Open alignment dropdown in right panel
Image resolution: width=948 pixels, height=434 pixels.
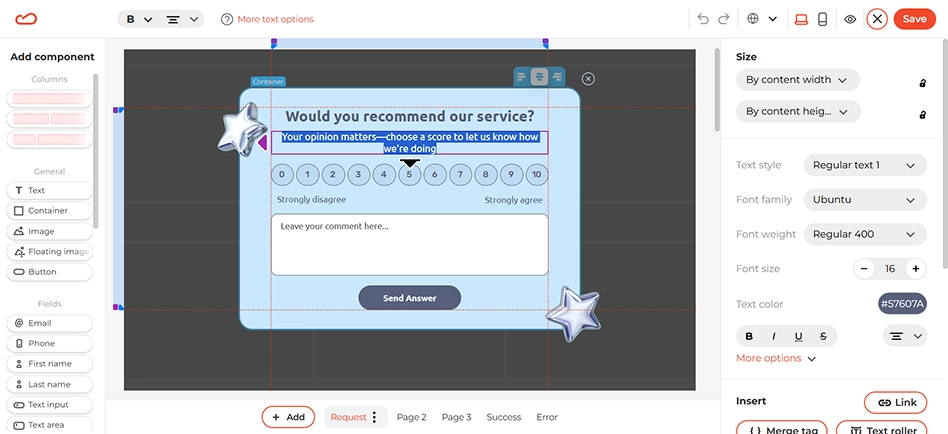click(905, 336)
